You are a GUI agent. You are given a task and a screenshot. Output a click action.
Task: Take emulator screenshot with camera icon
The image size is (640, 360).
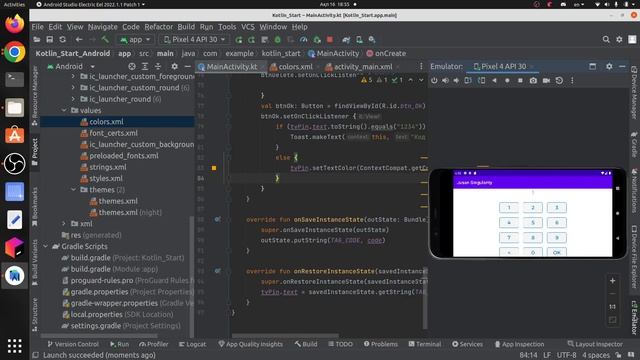[533, 80]
